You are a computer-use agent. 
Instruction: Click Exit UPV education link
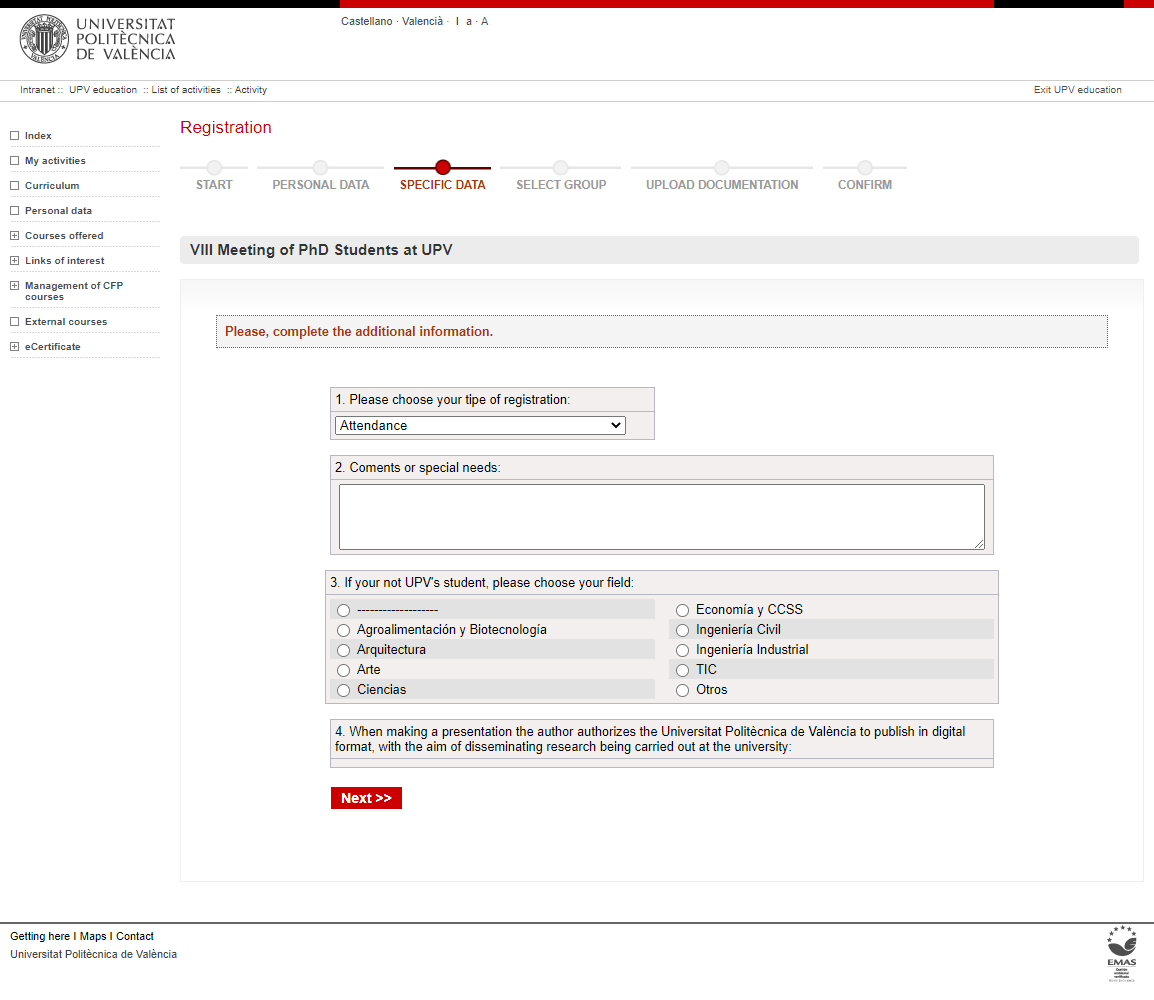point(1077,90)
